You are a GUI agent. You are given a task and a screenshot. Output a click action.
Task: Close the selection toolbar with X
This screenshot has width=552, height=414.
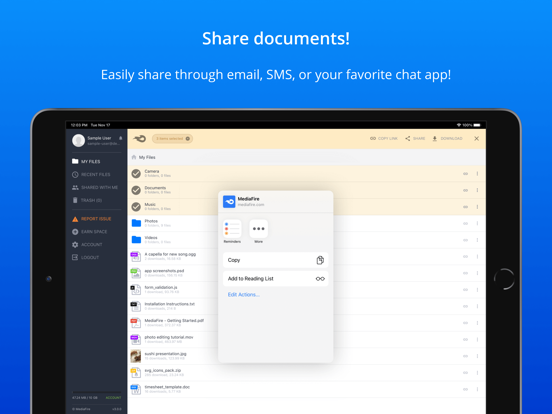(x=476, y=138)
